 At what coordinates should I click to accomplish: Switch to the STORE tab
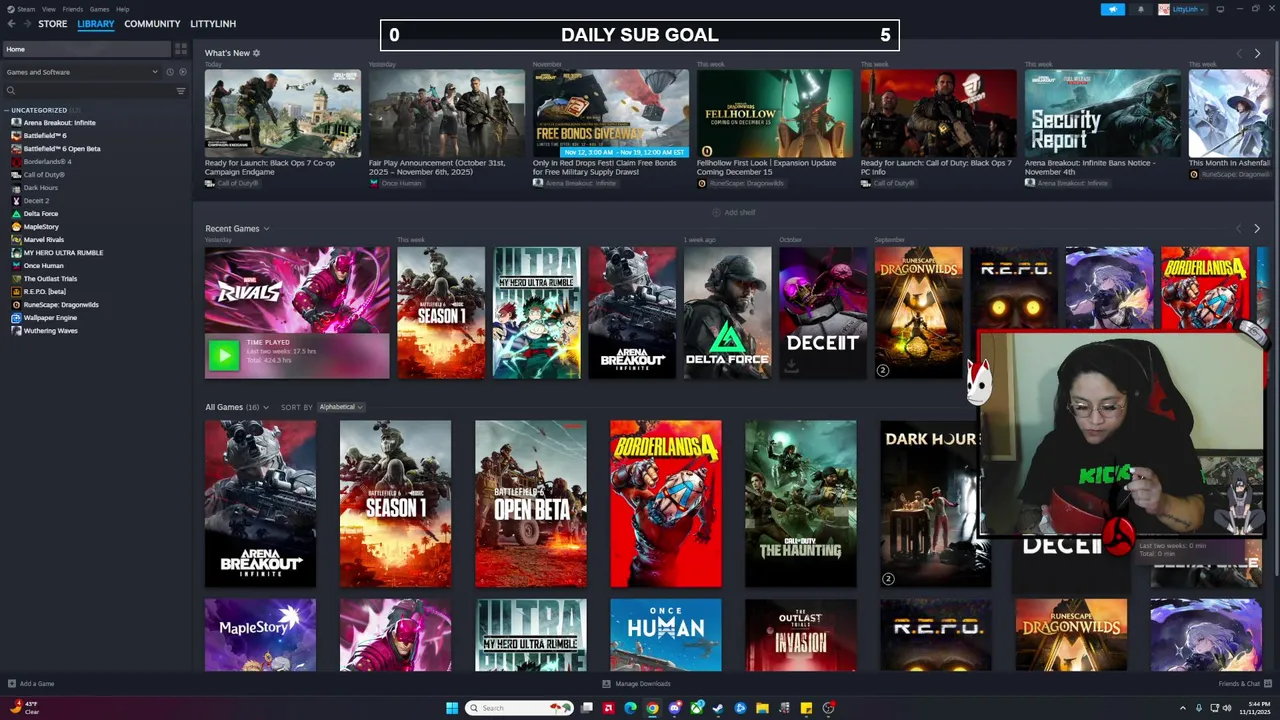click(x=53, y=24)
